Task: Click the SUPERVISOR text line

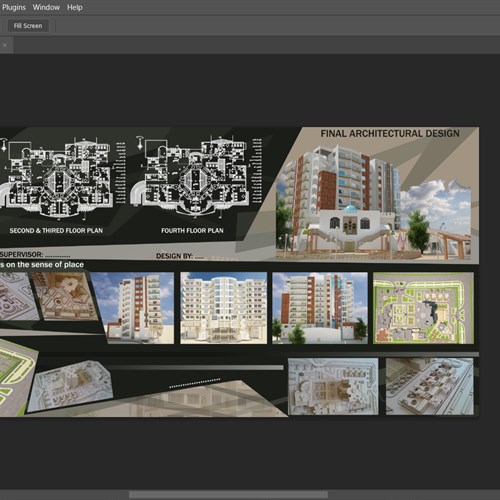Action: pos(35,255)
